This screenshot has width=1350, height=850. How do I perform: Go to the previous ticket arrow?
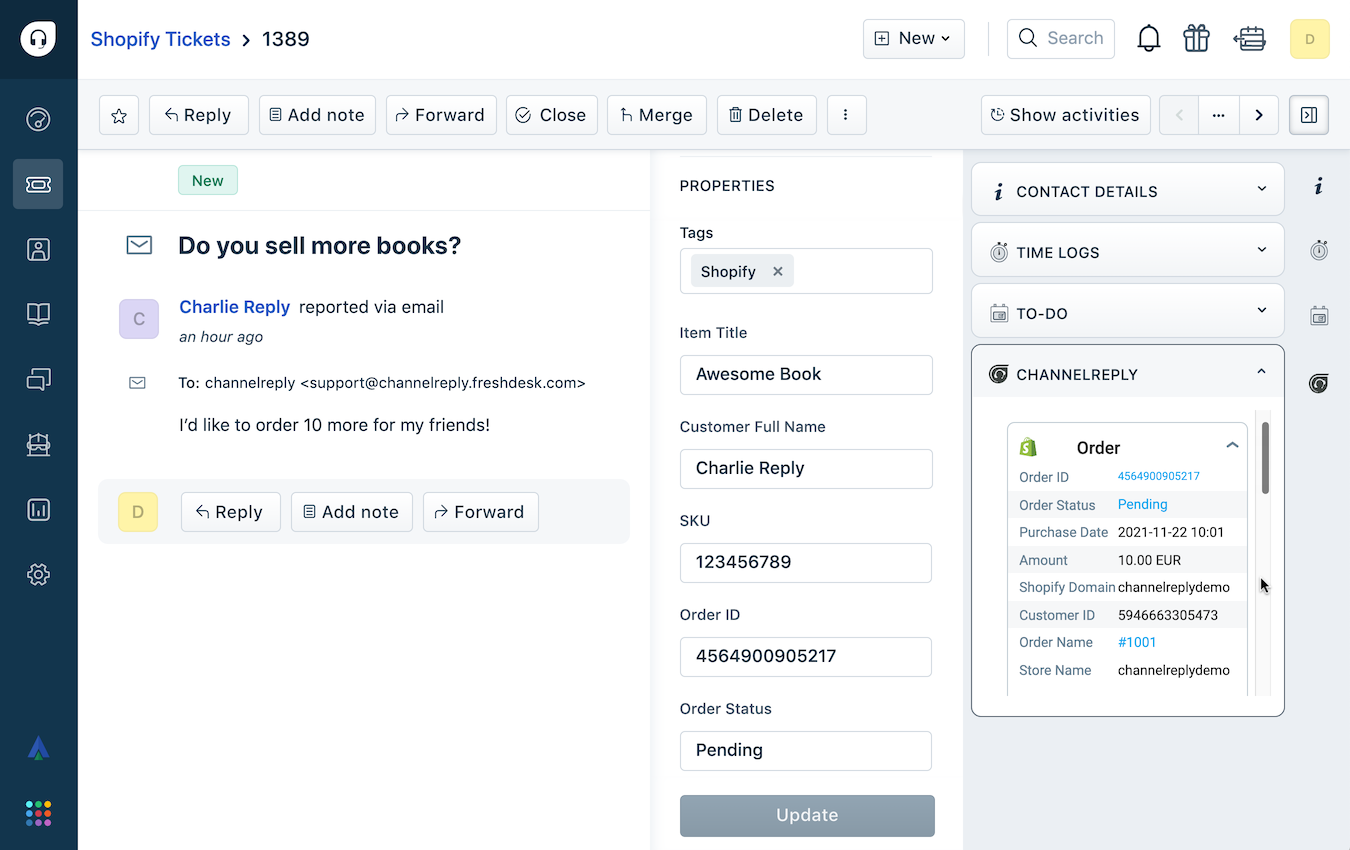[x=1179, y=115]
